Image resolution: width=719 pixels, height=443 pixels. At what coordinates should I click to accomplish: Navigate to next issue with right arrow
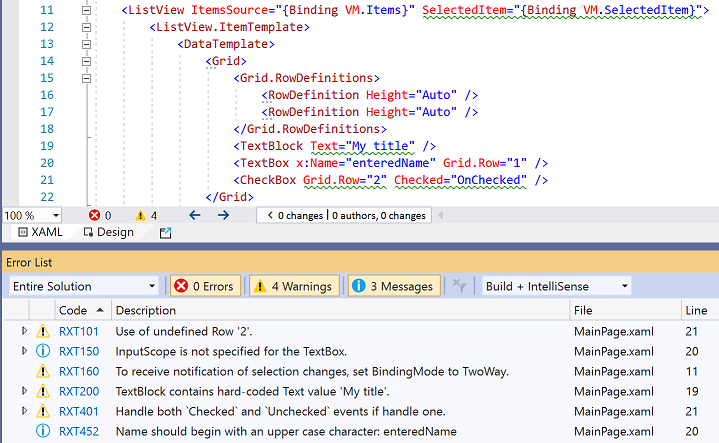coord(223,215)
